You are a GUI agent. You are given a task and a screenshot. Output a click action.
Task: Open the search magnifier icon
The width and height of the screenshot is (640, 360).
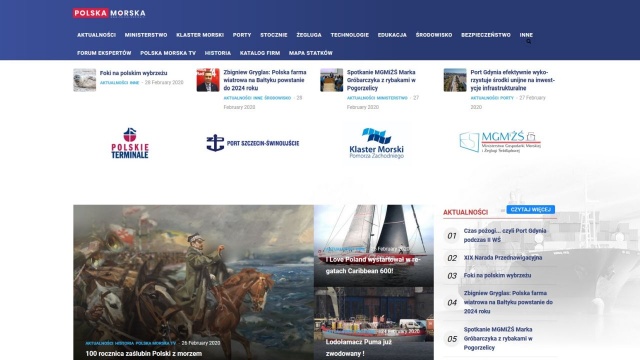[529, 42]
